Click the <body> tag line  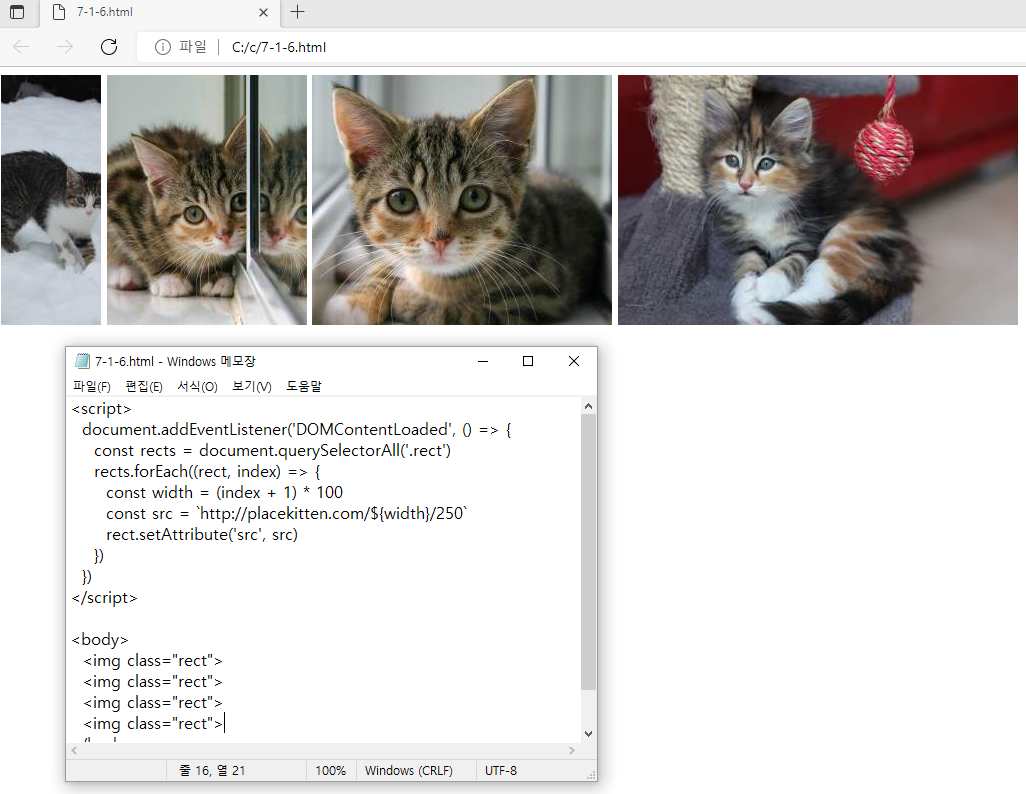coord(99,640)
